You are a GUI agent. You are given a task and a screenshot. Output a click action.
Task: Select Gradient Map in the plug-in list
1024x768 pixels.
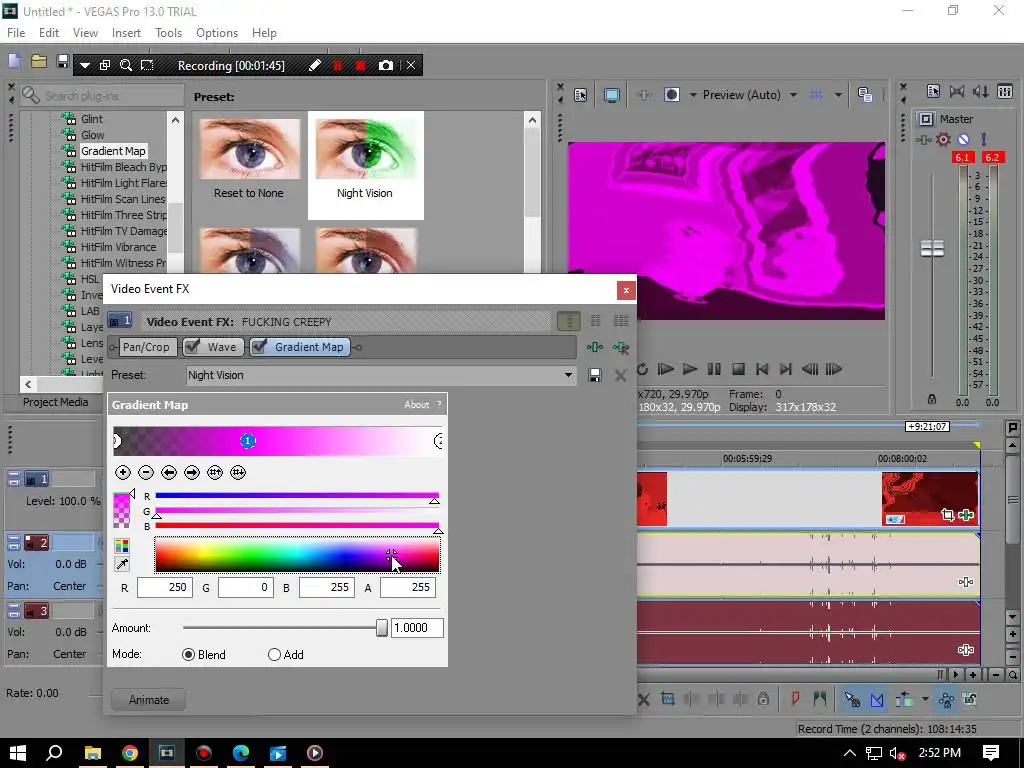(x=113, y=151)
